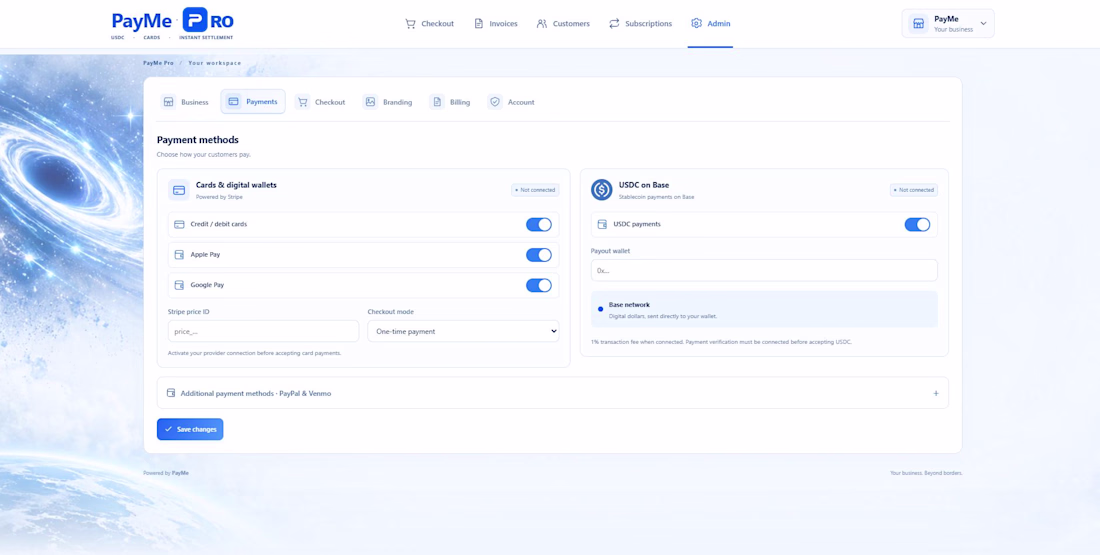This screenshot has height=555, width=1100.
Task: Click the 'Stablecoin payments on Base' text
Action: (x=657, y=197)
